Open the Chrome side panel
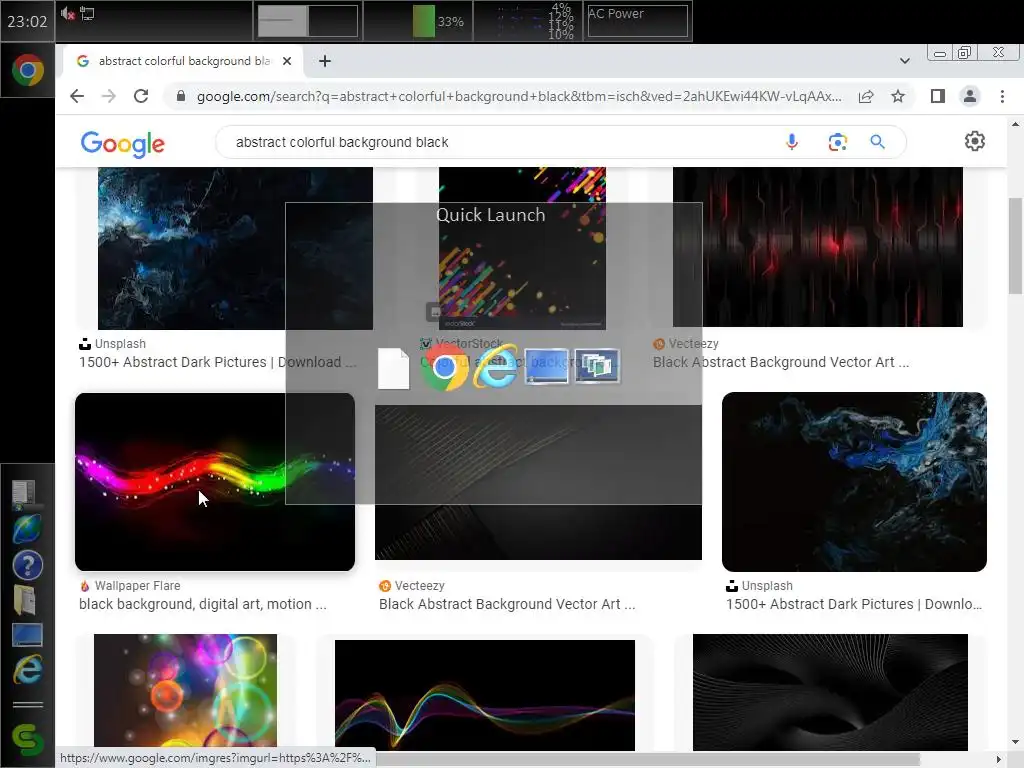Screen dimensions: 1024x768 coord(938,97)
